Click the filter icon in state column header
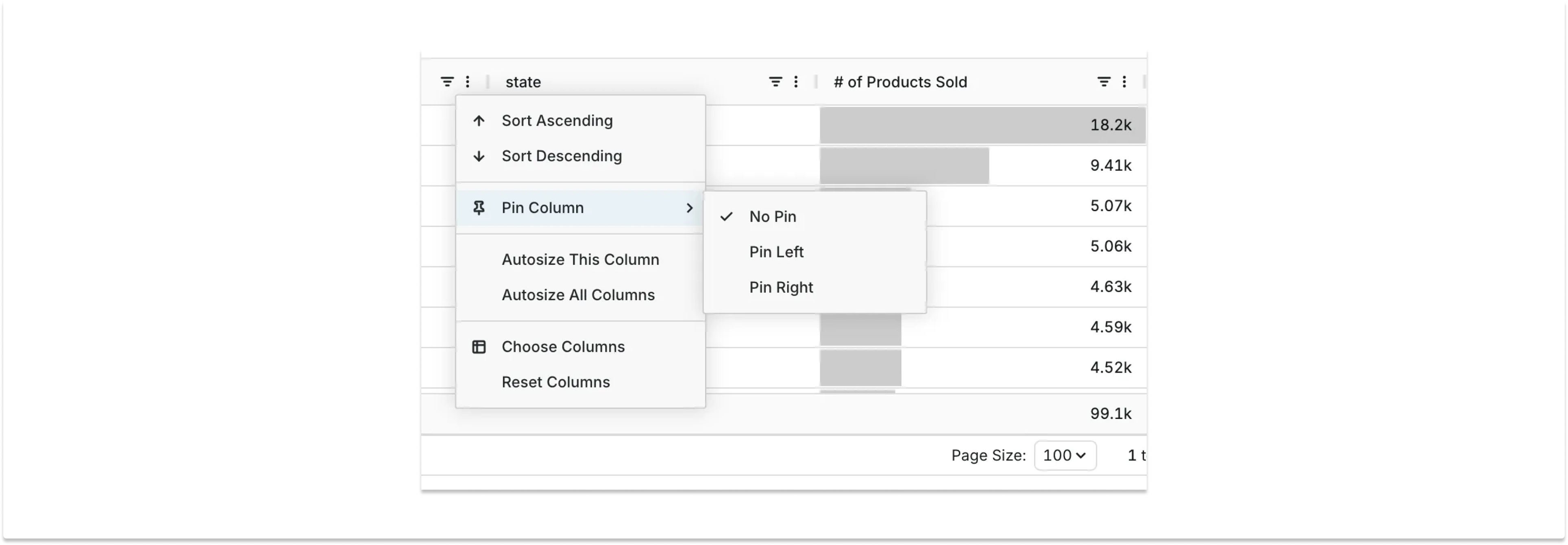 click(x=775, y=82)
